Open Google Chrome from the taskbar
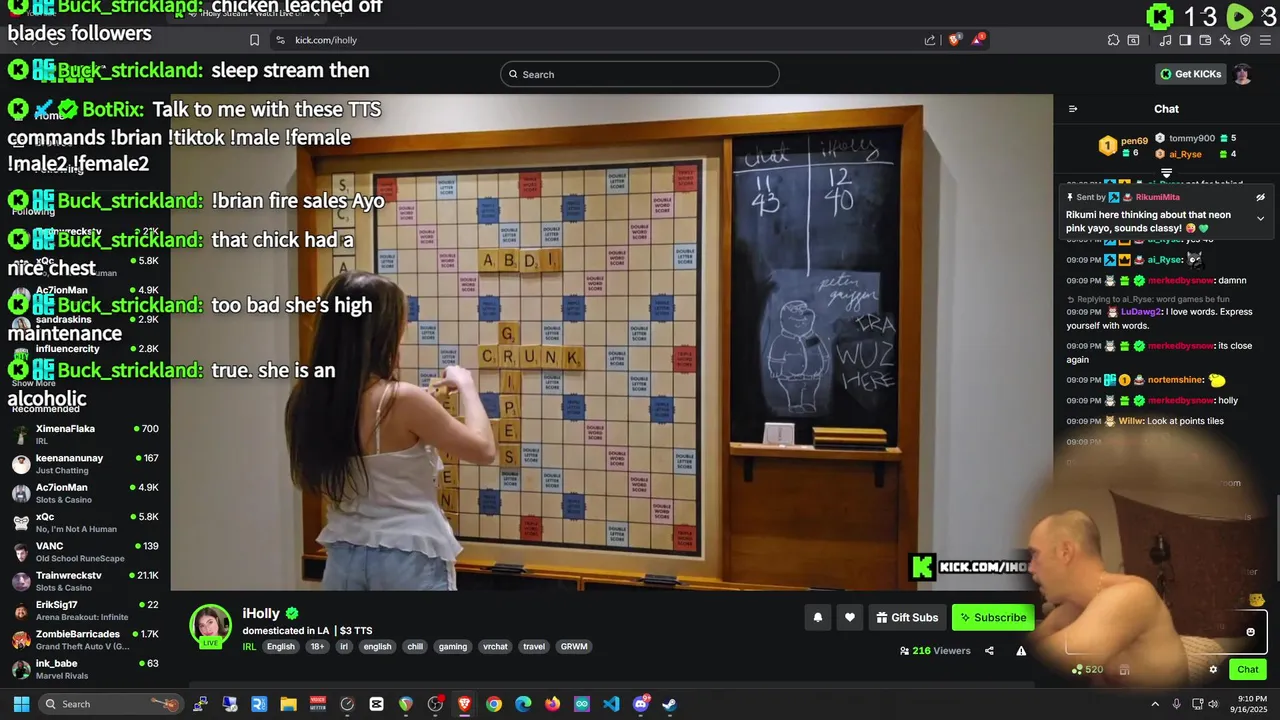The height and width of the screenshot is (720, 1280). coord(493,704)
